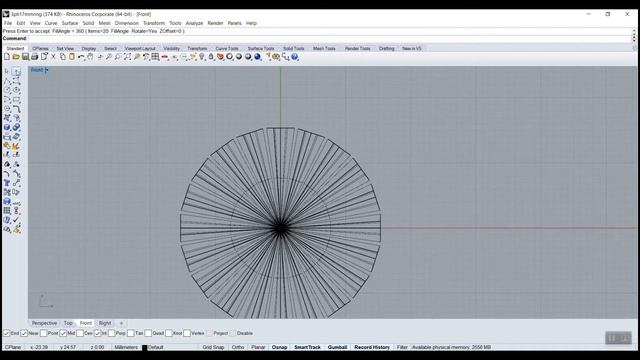Switch to the Curve Tools toolbar tab

(x=227, y=48)
